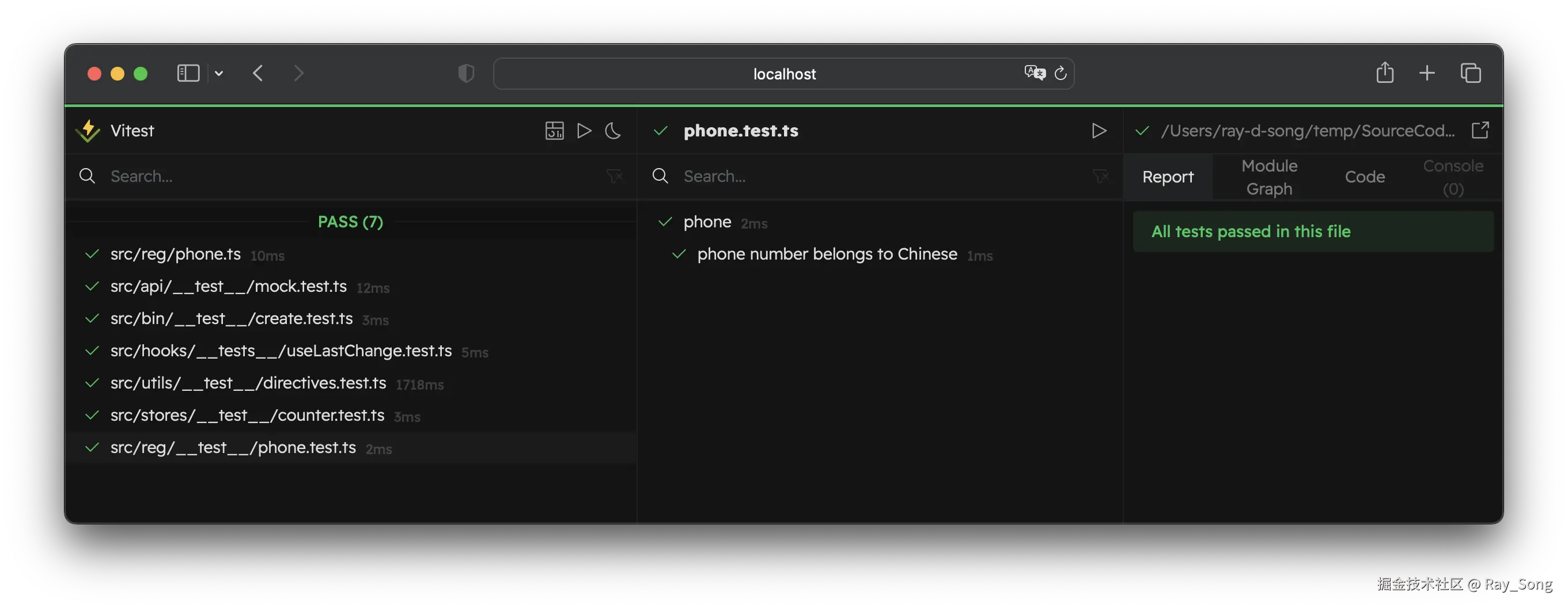Clear filters in the file search field
Image resolution: width=1568 pixels, height=609 pixels.
(x=614, y=176)
